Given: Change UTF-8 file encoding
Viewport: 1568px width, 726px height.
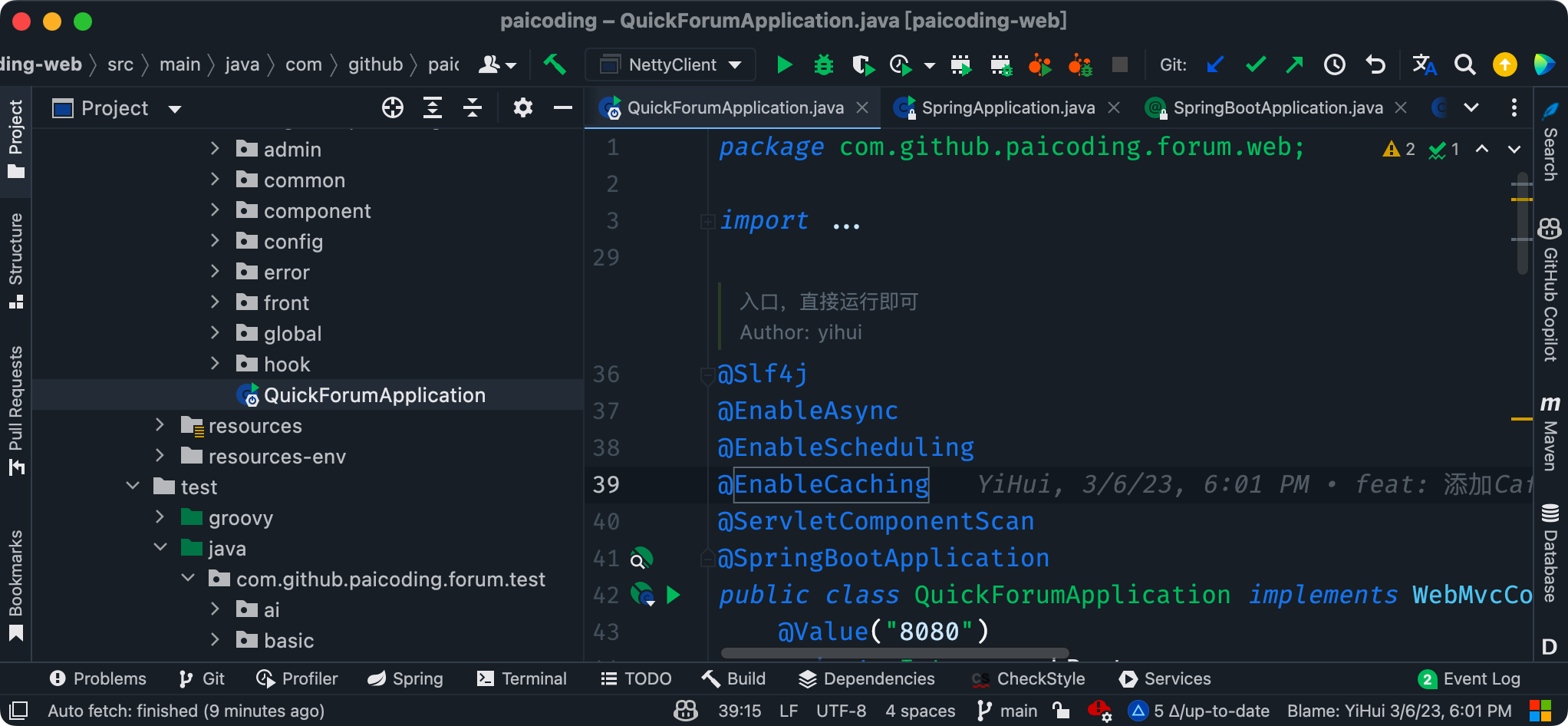Looking at the screenshot, I should coord(841,711).
